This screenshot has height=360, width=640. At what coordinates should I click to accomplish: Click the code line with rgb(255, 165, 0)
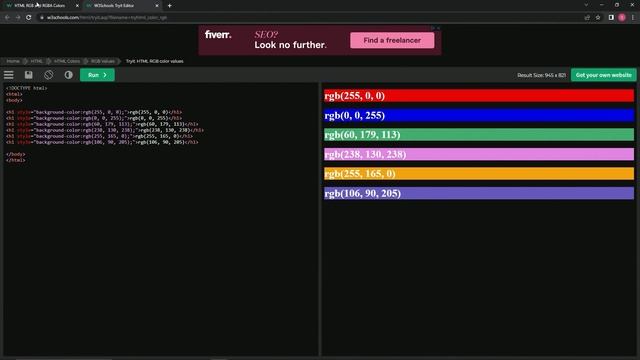click(99, 136)
